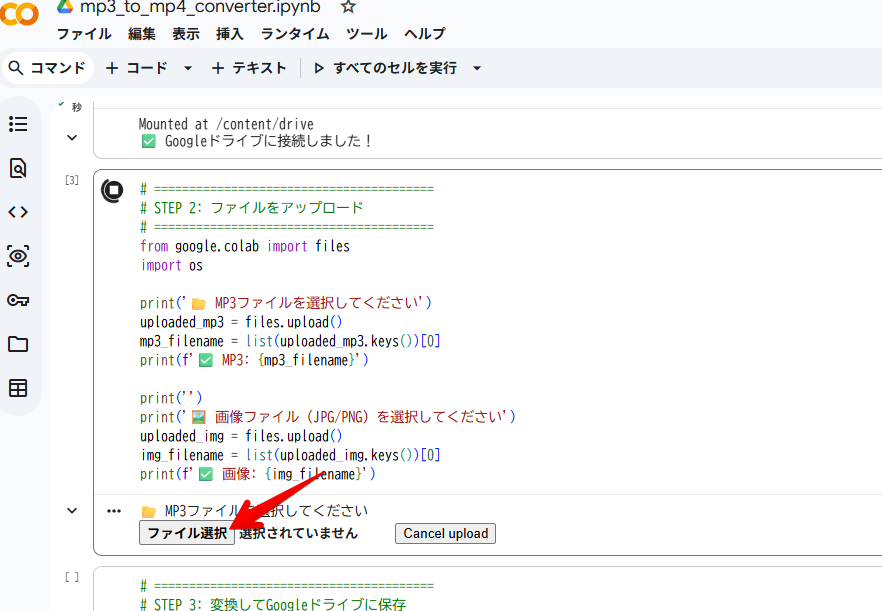Open the table of contents sidebar
882x611 pixels.
click(x=18, y=124)
